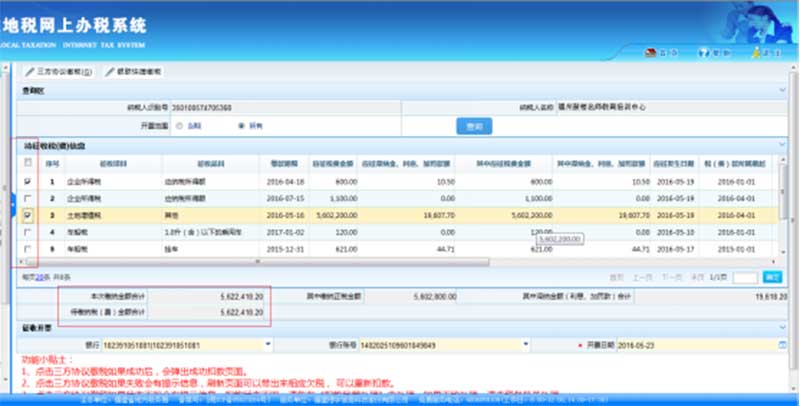The image size is (800, 406).
Task: Collapse the 查询区 panel
Action: pyautogui.click(x=781, y=89)
